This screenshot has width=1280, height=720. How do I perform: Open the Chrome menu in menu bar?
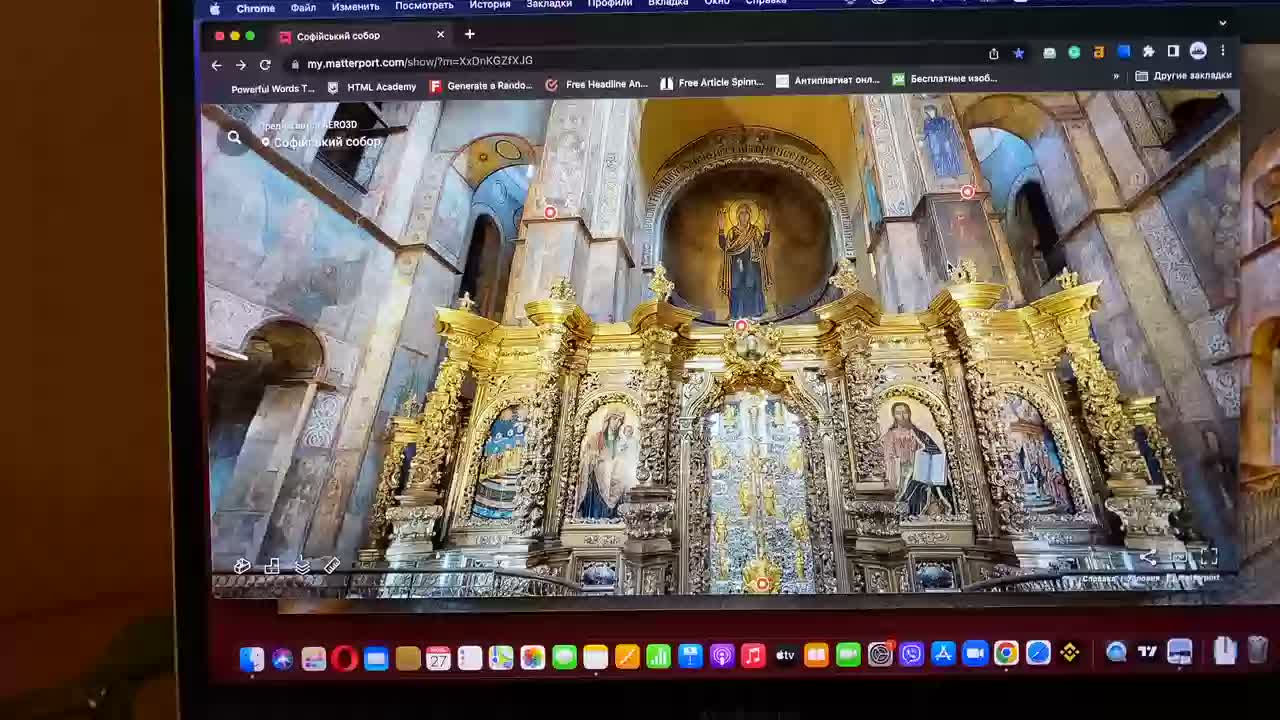click(255, 8)
